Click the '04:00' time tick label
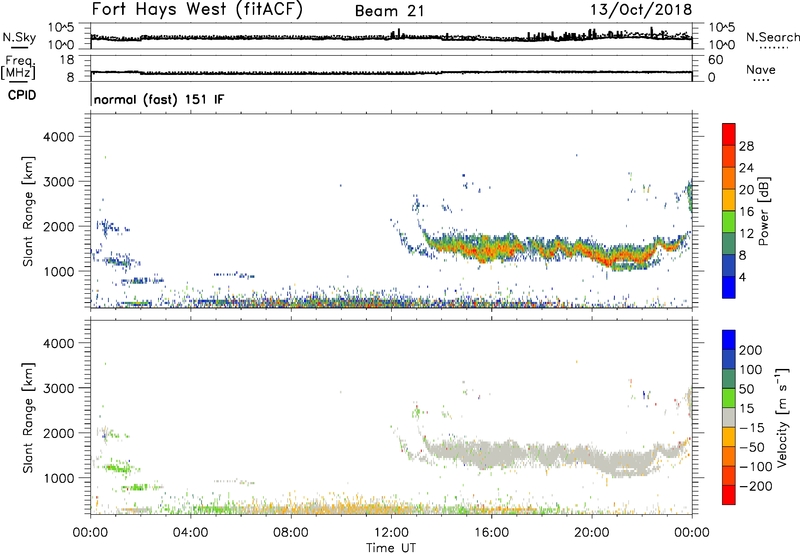800x554 pixels. pos(190,533)
